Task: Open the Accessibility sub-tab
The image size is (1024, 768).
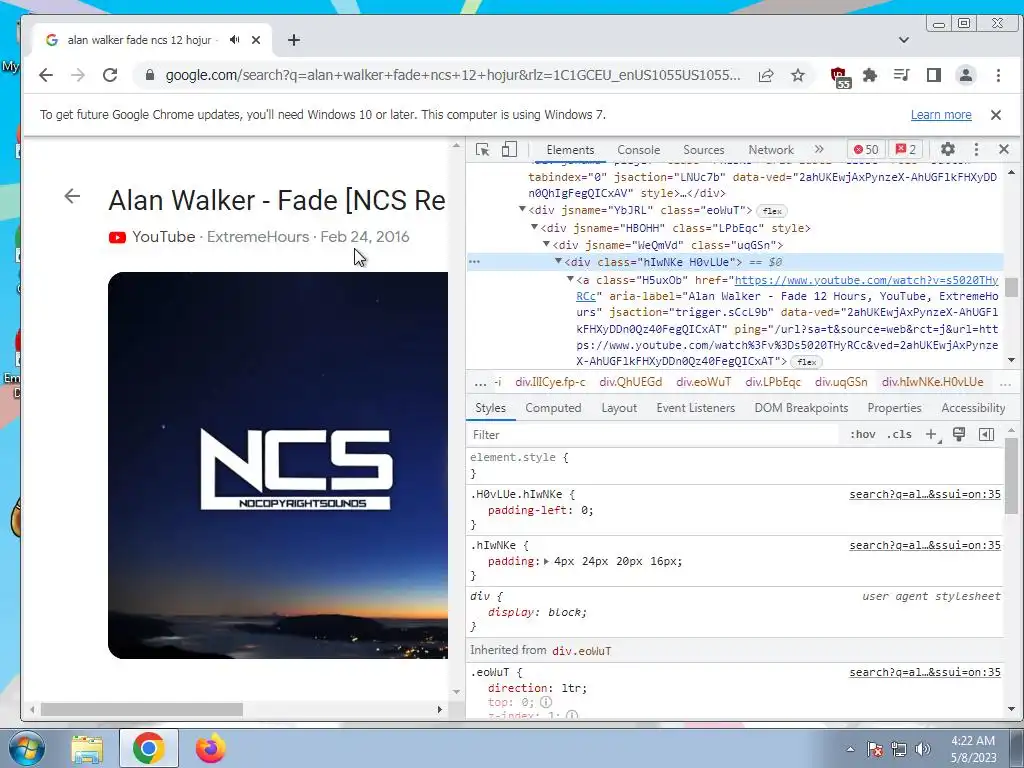Action: click(973, 408)
